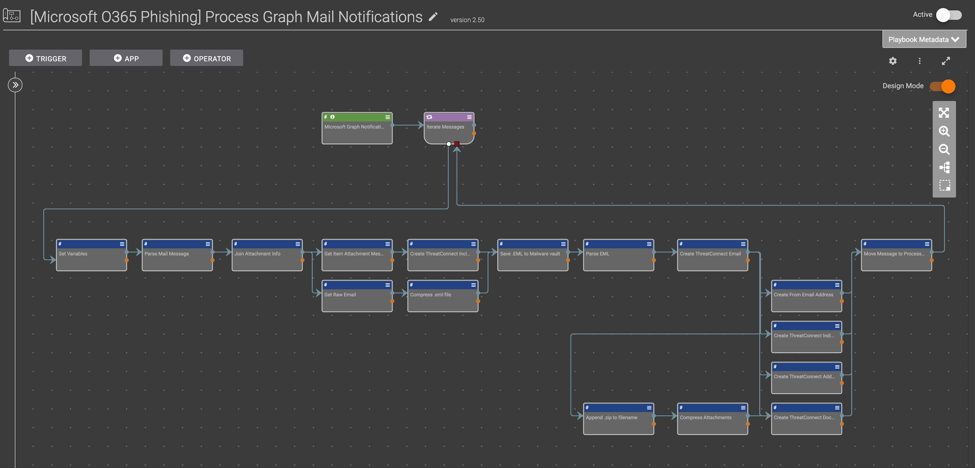The height and width of the screenshot is (469, 975).
Task: Zoom out of the playbook canvas
Action: tap(944, 149)
